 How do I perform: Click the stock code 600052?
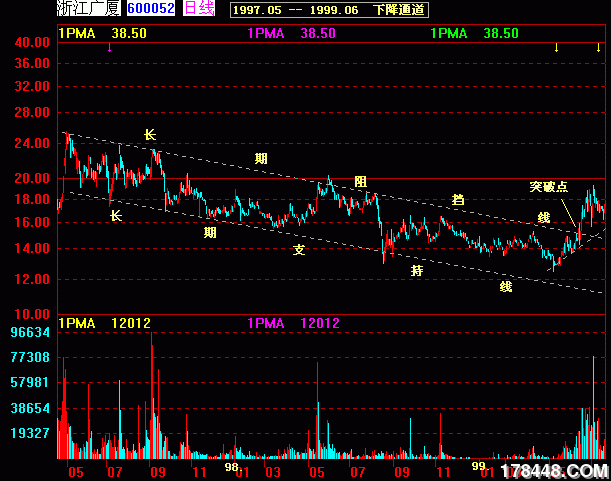click(x=152, y=9)
